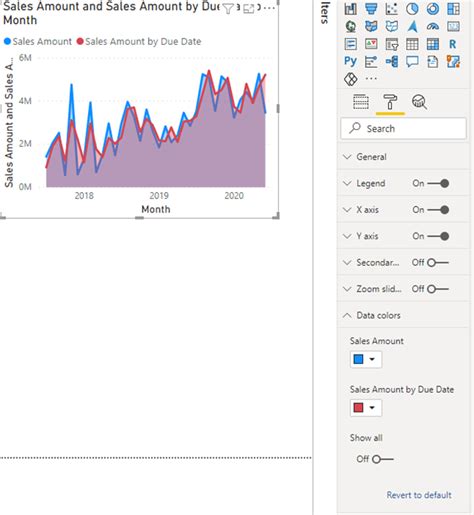Click the chart title text
The height and width of the screenshot is (515, 474).
pos(112,13)
